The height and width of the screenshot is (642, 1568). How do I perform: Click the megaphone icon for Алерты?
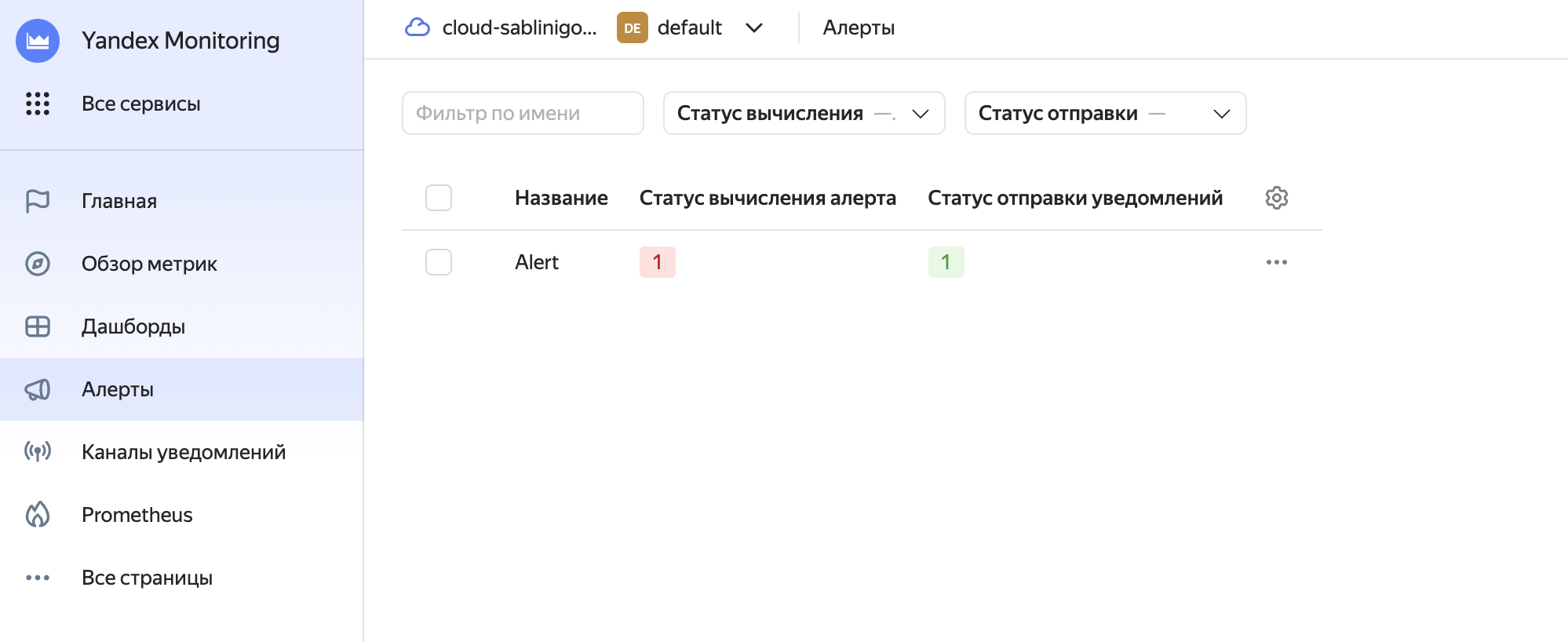[x=38, y=389]
